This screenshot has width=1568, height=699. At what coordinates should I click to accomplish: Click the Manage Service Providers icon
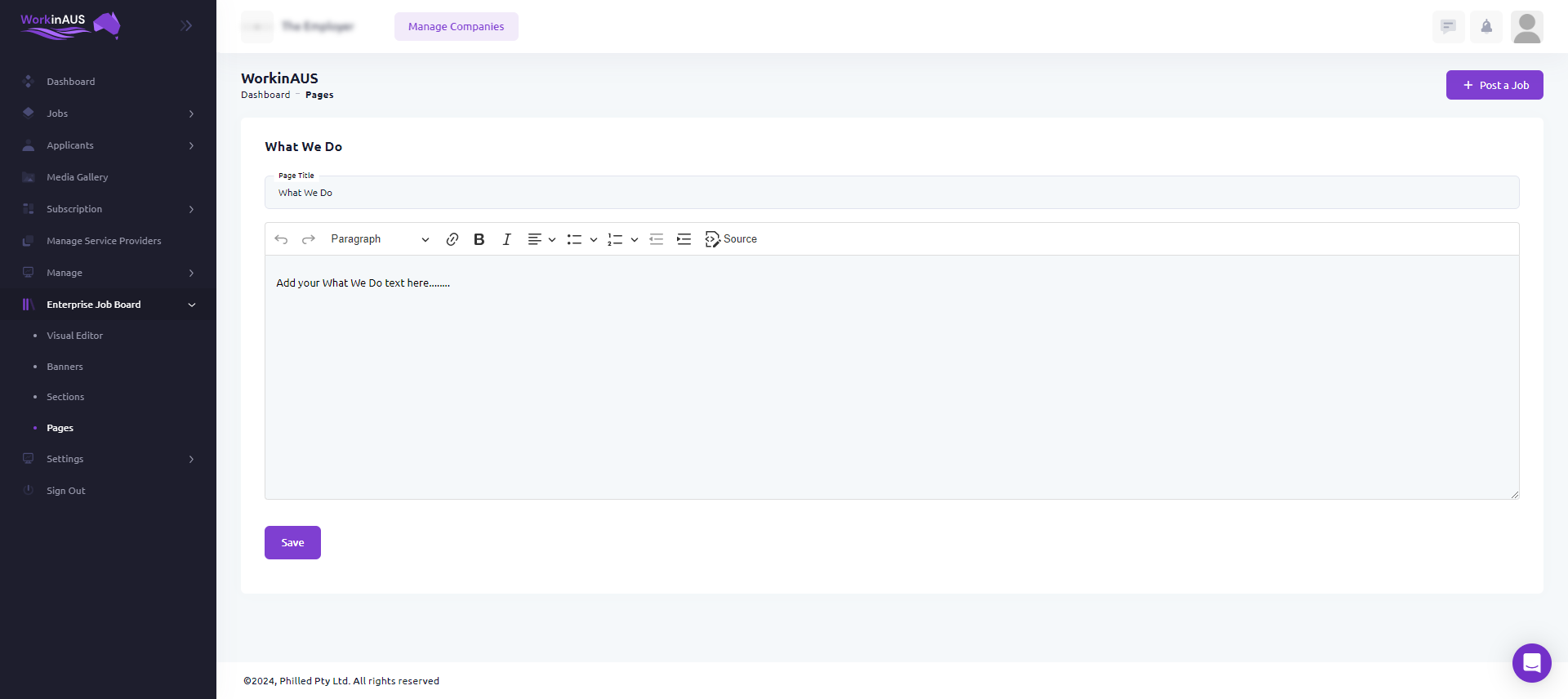pos(29,240)
